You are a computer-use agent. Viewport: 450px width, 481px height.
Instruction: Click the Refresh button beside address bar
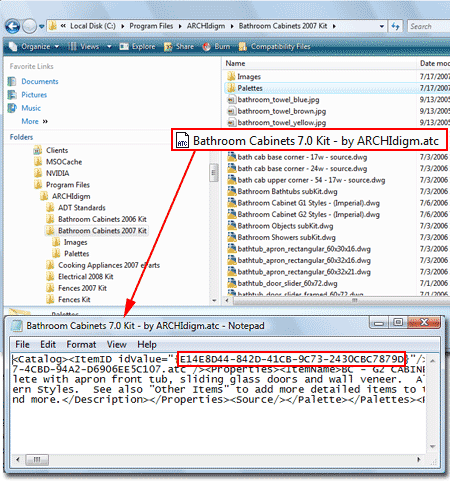[x=396, y=26]
